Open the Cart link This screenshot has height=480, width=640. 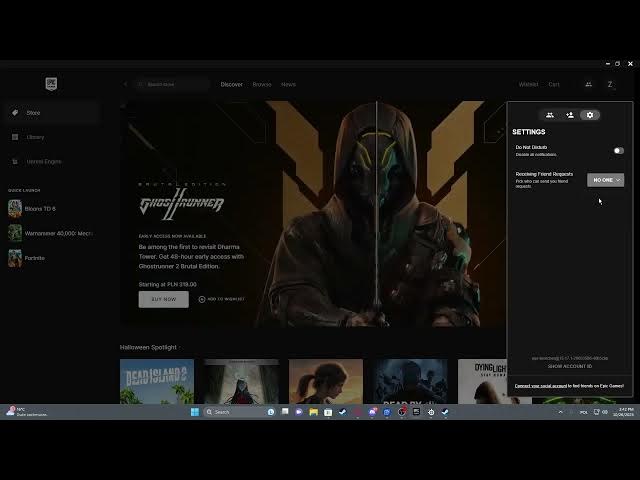[554, 84]
